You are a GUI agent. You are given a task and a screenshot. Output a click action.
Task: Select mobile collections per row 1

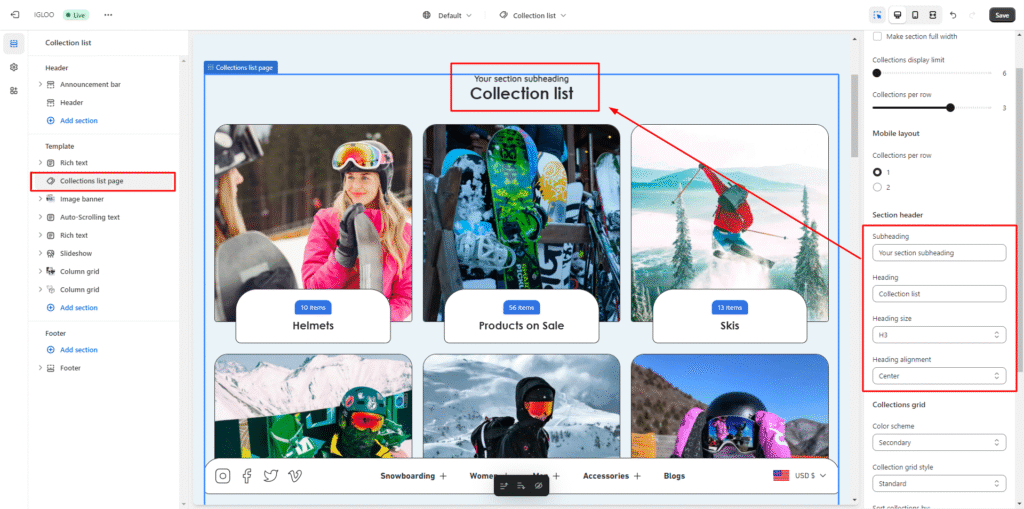tap(878, 172)
